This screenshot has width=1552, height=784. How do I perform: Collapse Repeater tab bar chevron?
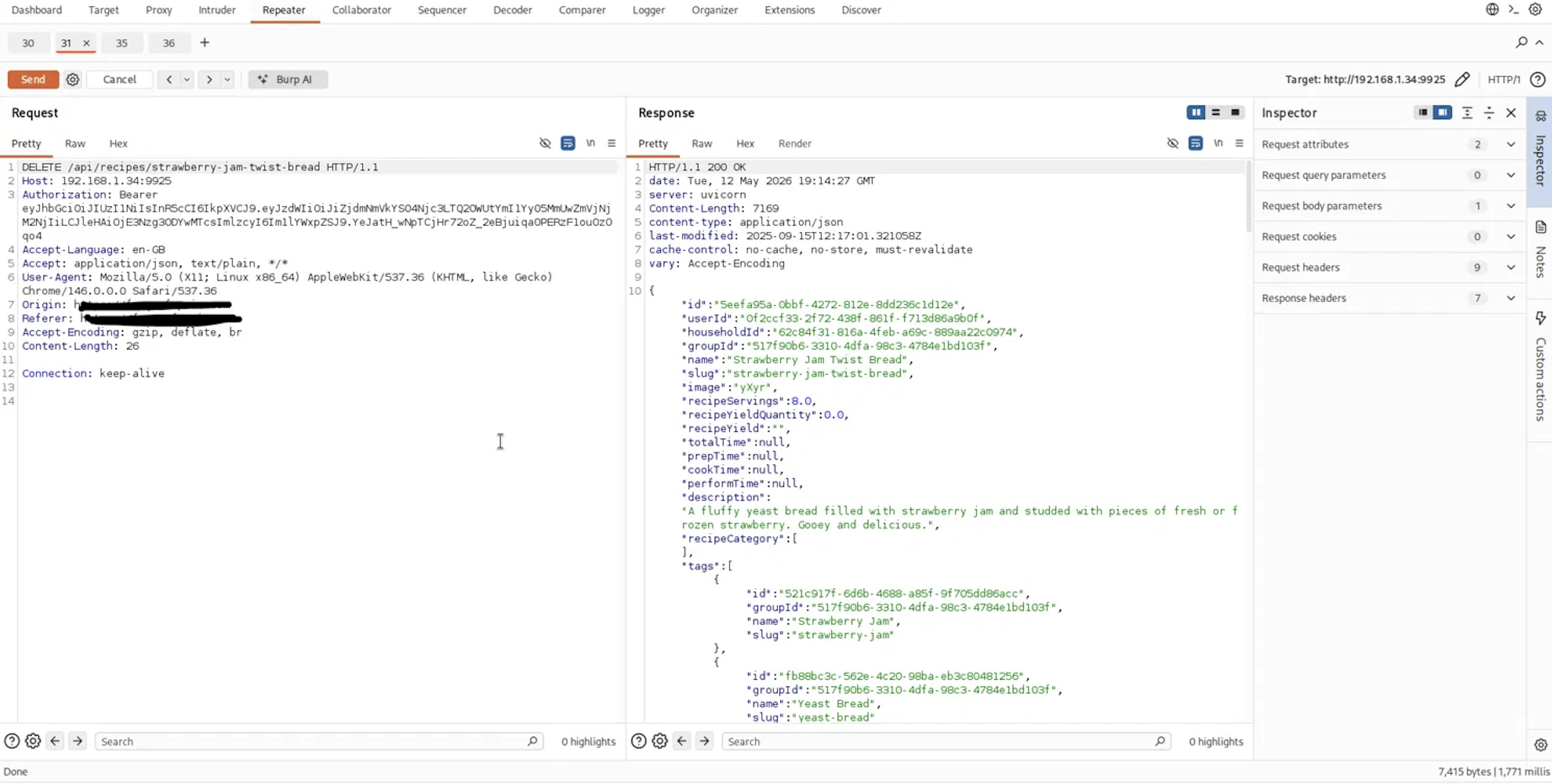click(1539, 42)
